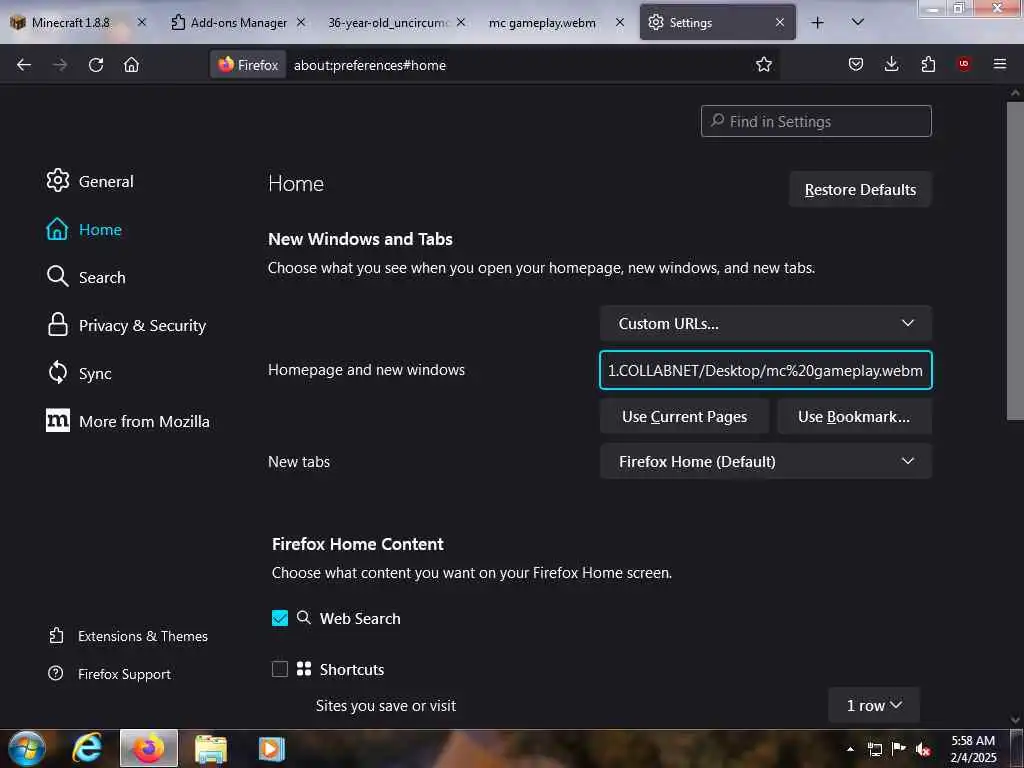1024x768 pixels.
Task: Change the Shortcuts 1 row dropdown
Action: [874, 705]
